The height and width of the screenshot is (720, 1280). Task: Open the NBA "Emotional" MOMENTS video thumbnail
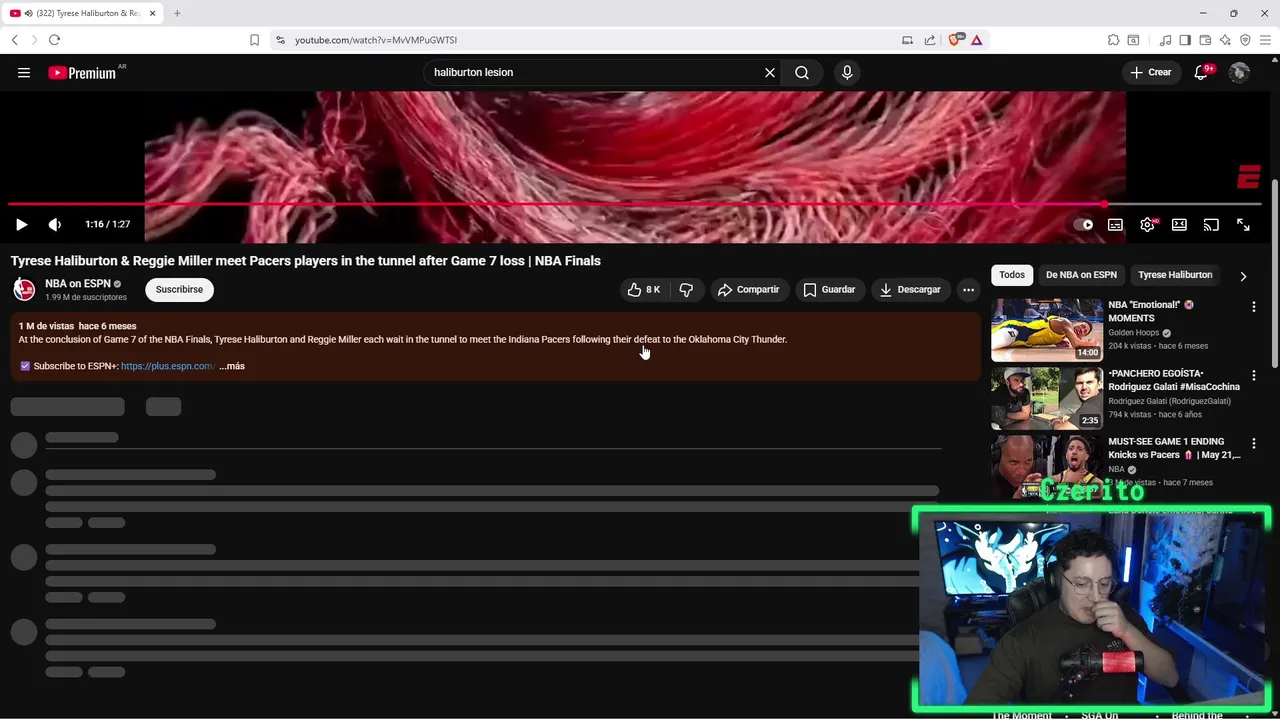[x=1047, y=330]
